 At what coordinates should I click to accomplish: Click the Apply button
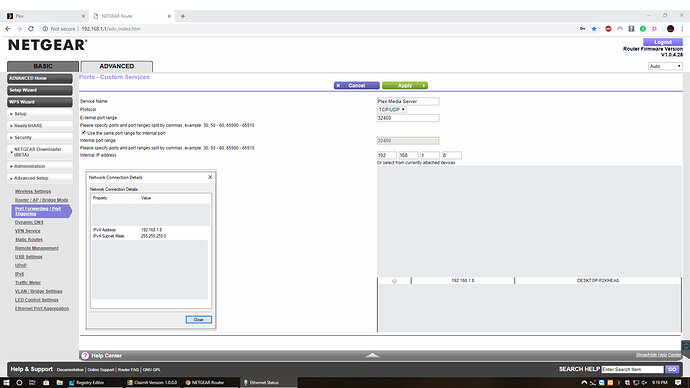404,85
